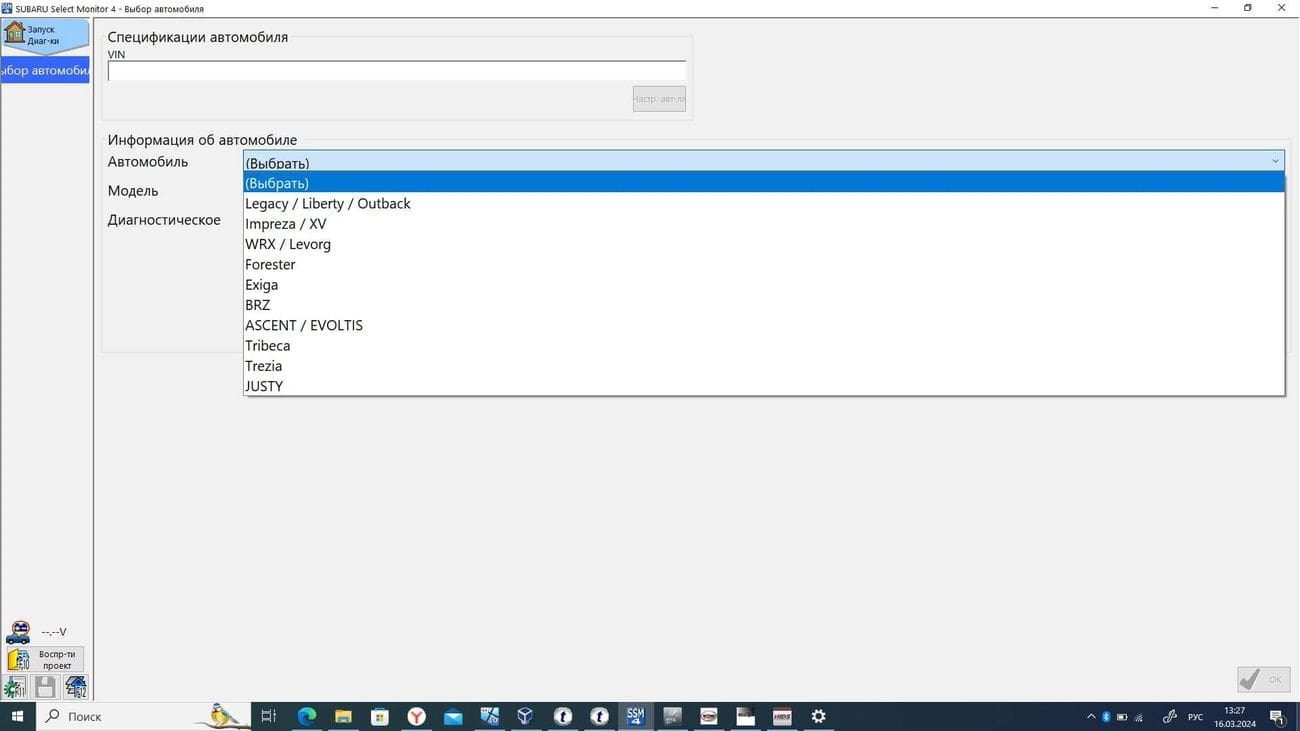Click the vehicle battery voltage icon
This screenshot has width=1300, height=731.
point(18,632)
